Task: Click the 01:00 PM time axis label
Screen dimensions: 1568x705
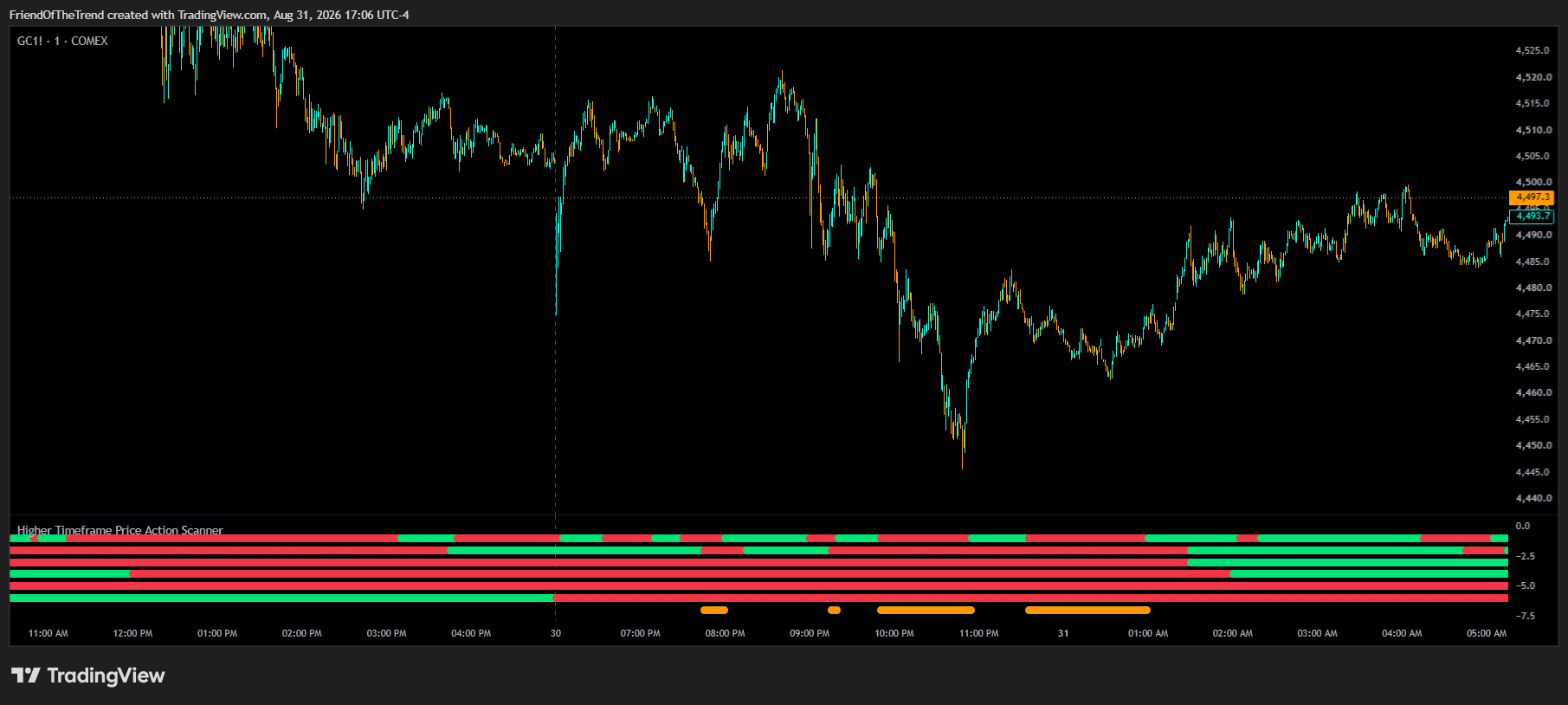Action: [x=217, y=633]
